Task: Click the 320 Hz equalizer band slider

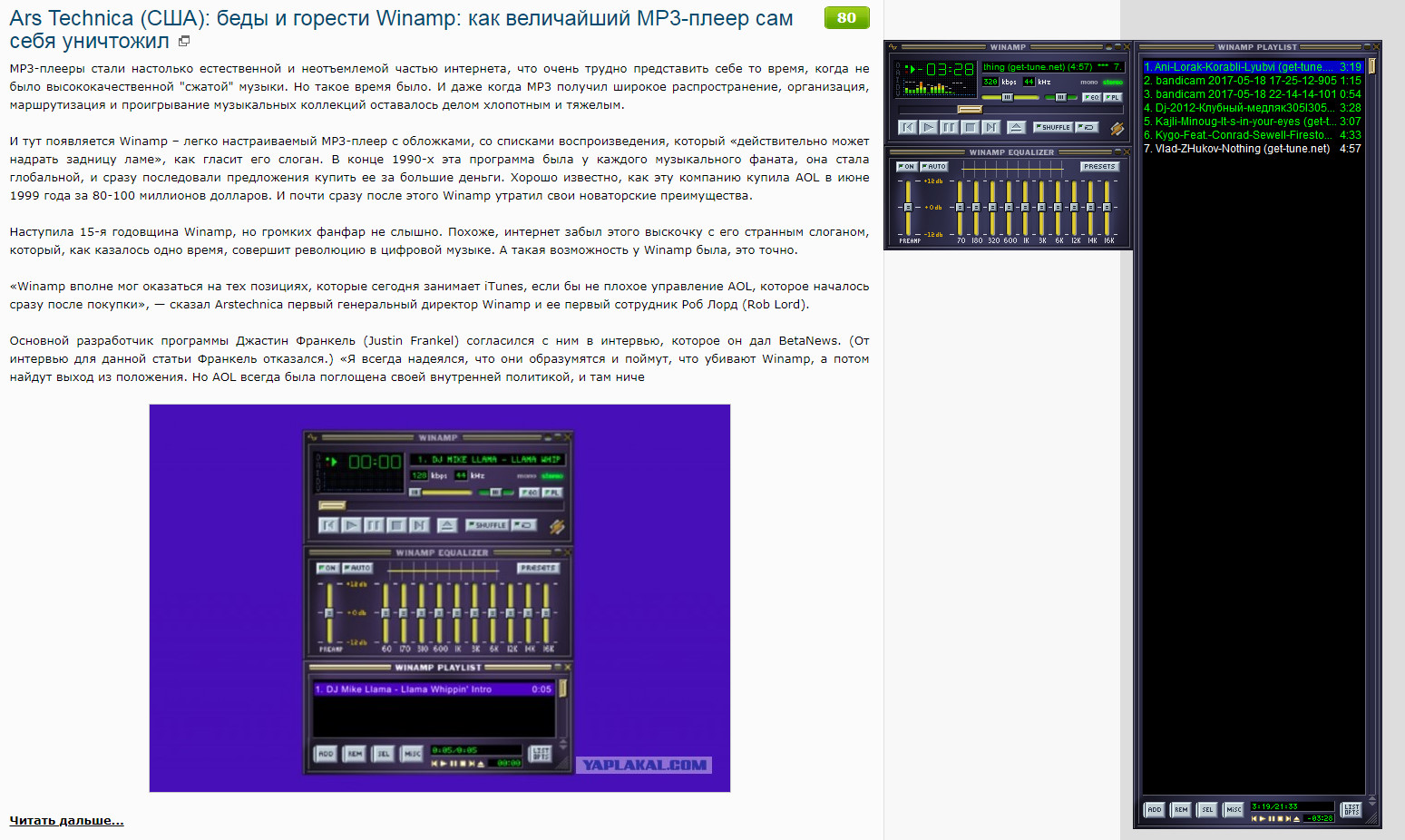Action: click(x=992, y=208)
